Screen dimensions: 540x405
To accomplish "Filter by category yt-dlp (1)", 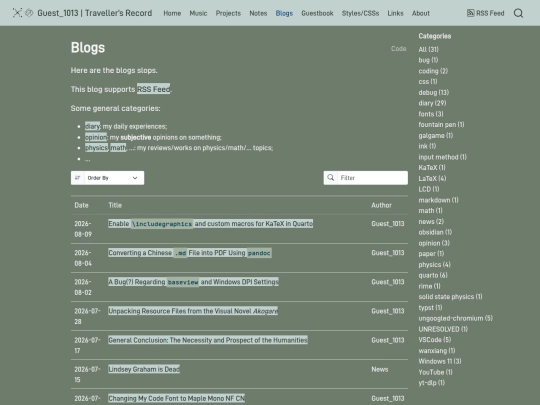I will click(432, 383).
